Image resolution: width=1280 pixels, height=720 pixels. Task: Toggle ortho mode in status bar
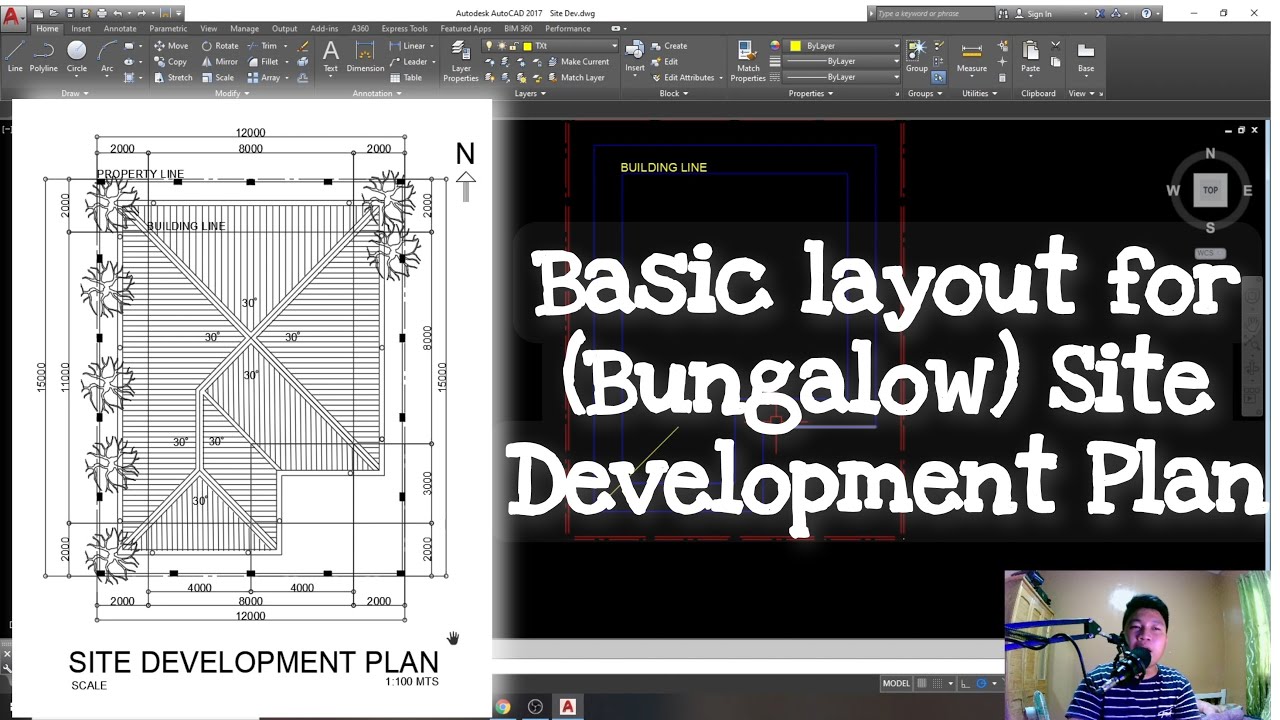coord(966,684)
